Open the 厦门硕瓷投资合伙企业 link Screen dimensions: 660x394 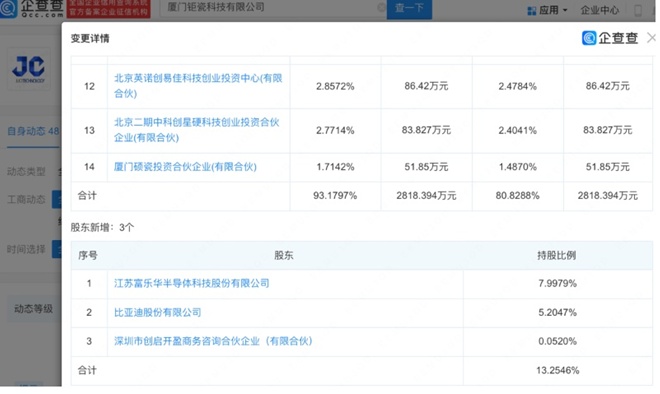coord(185,167)
